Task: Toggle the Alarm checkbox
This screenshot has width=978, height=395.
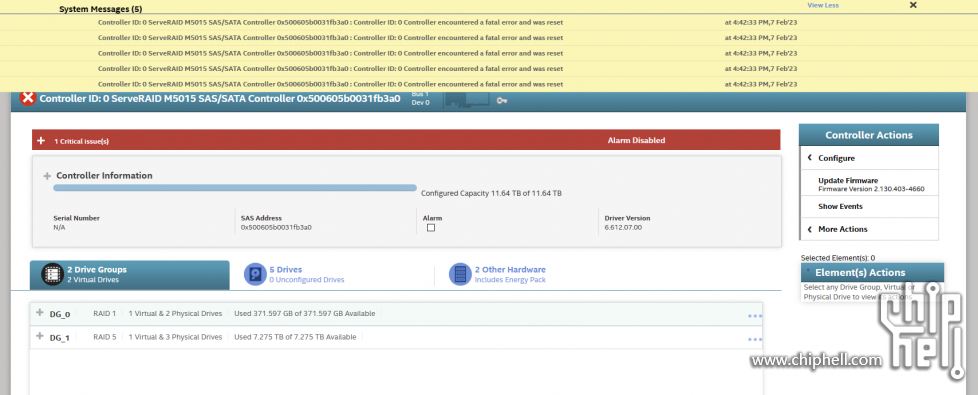Action: point(430,228)
